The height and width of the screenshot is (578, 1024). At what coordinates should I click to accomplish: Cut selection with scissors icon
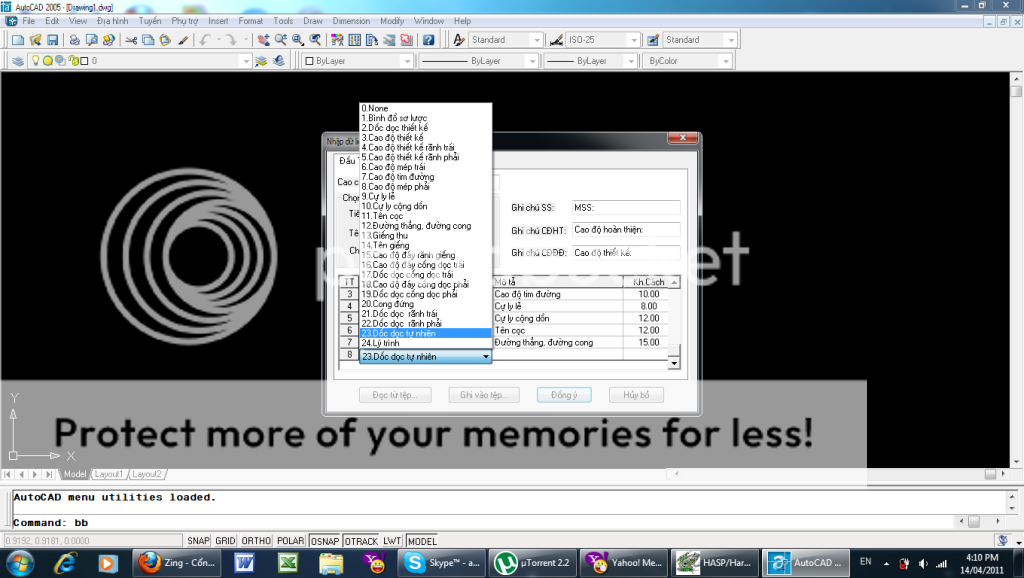coord(131,40)
